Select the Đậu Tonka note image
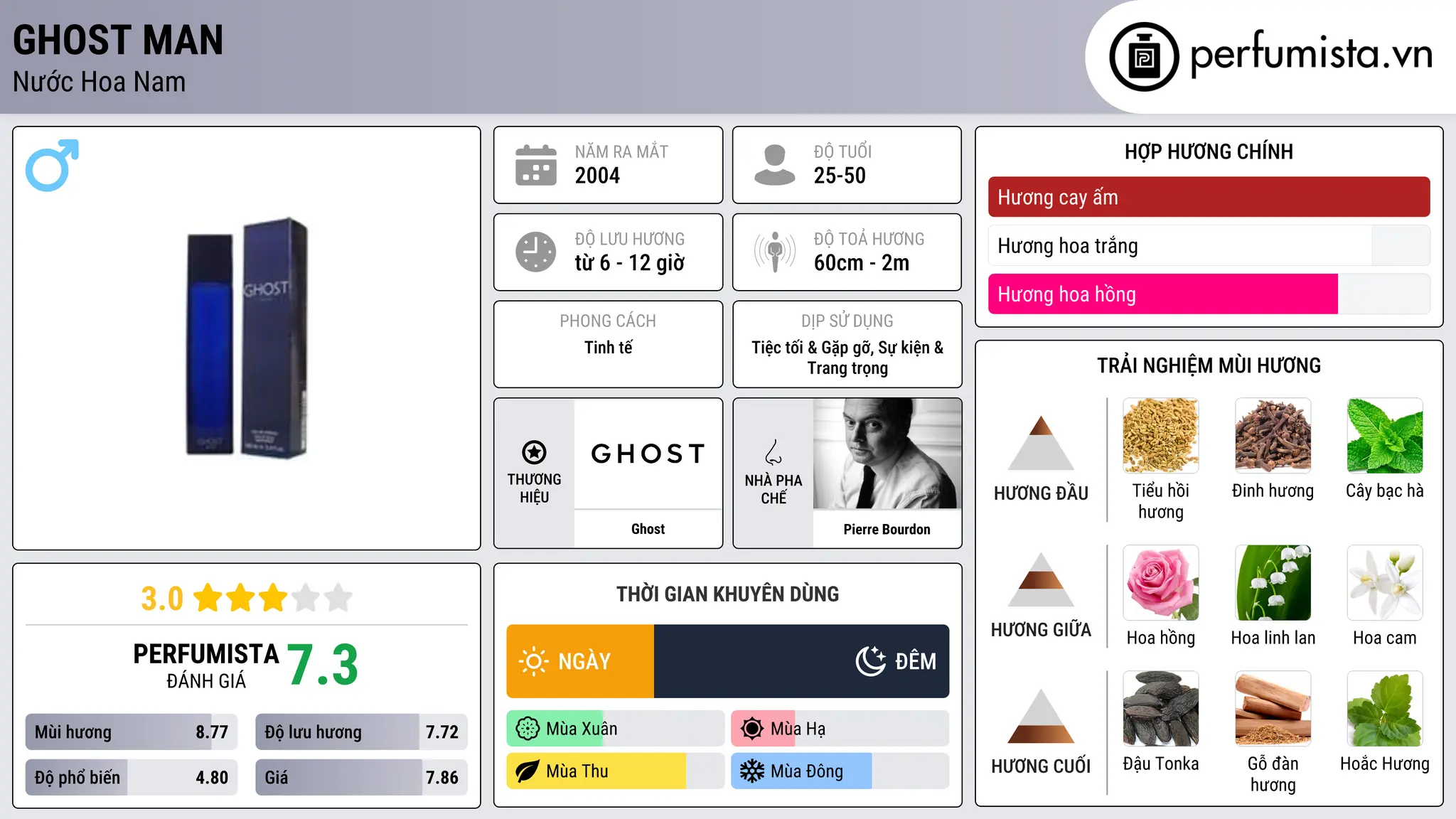The height and width of the screenshot is (819, 1456). [1161, 709]
